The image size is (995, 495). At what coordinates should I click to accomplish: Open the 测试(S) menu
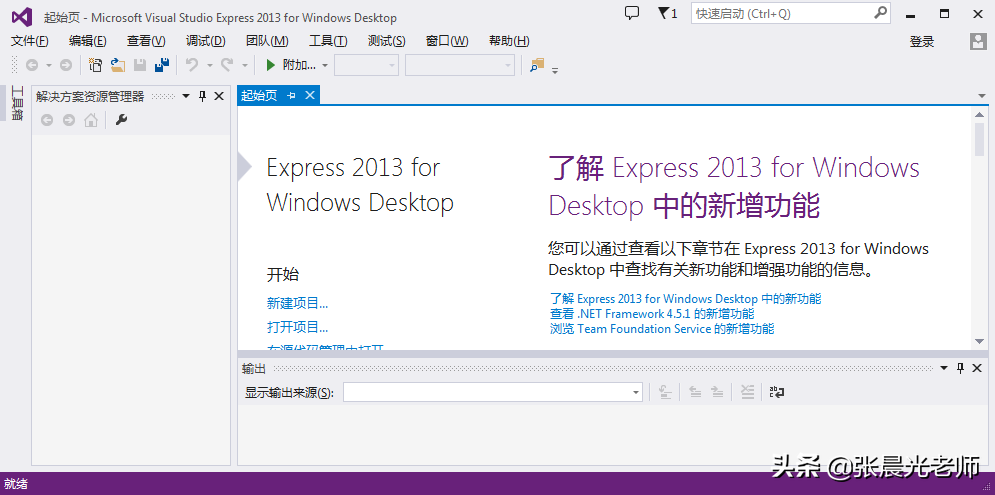click(x=386, y=41)
